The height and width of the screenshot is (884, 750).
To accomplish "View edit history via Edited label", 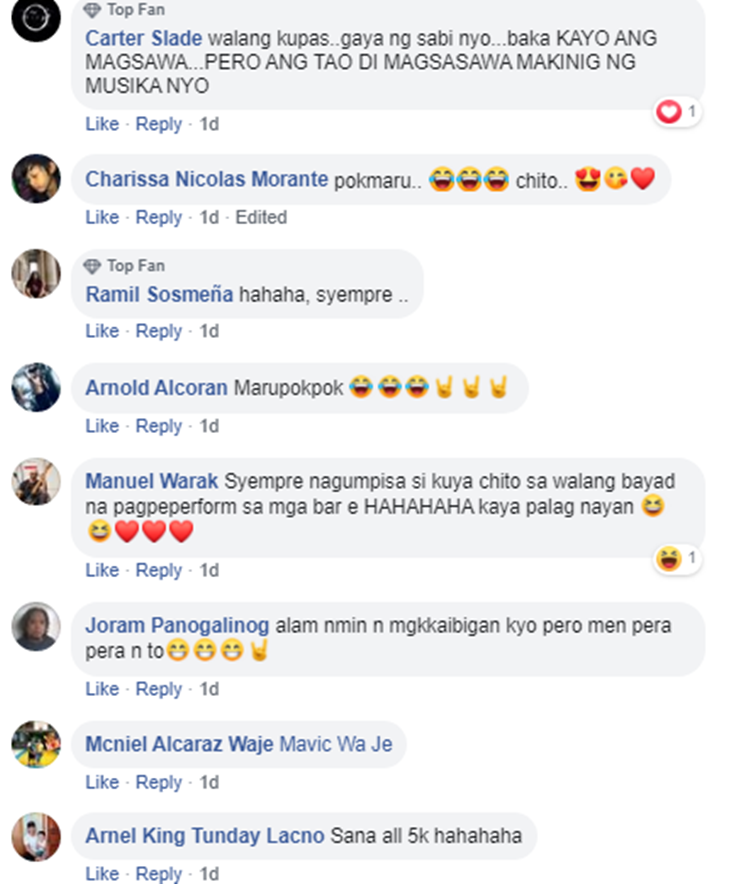I will coord(261,217).
